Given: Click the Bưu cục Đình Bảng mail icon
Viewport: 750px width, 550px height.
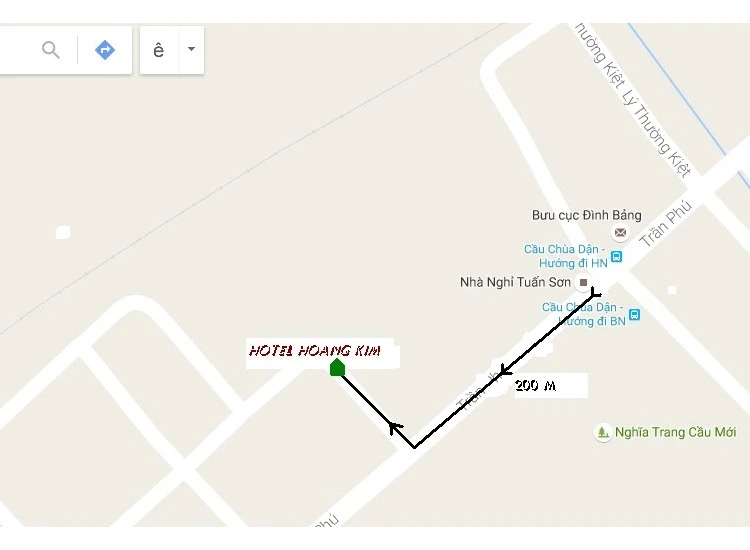Looking at the screenshot, I should [620, 233].
